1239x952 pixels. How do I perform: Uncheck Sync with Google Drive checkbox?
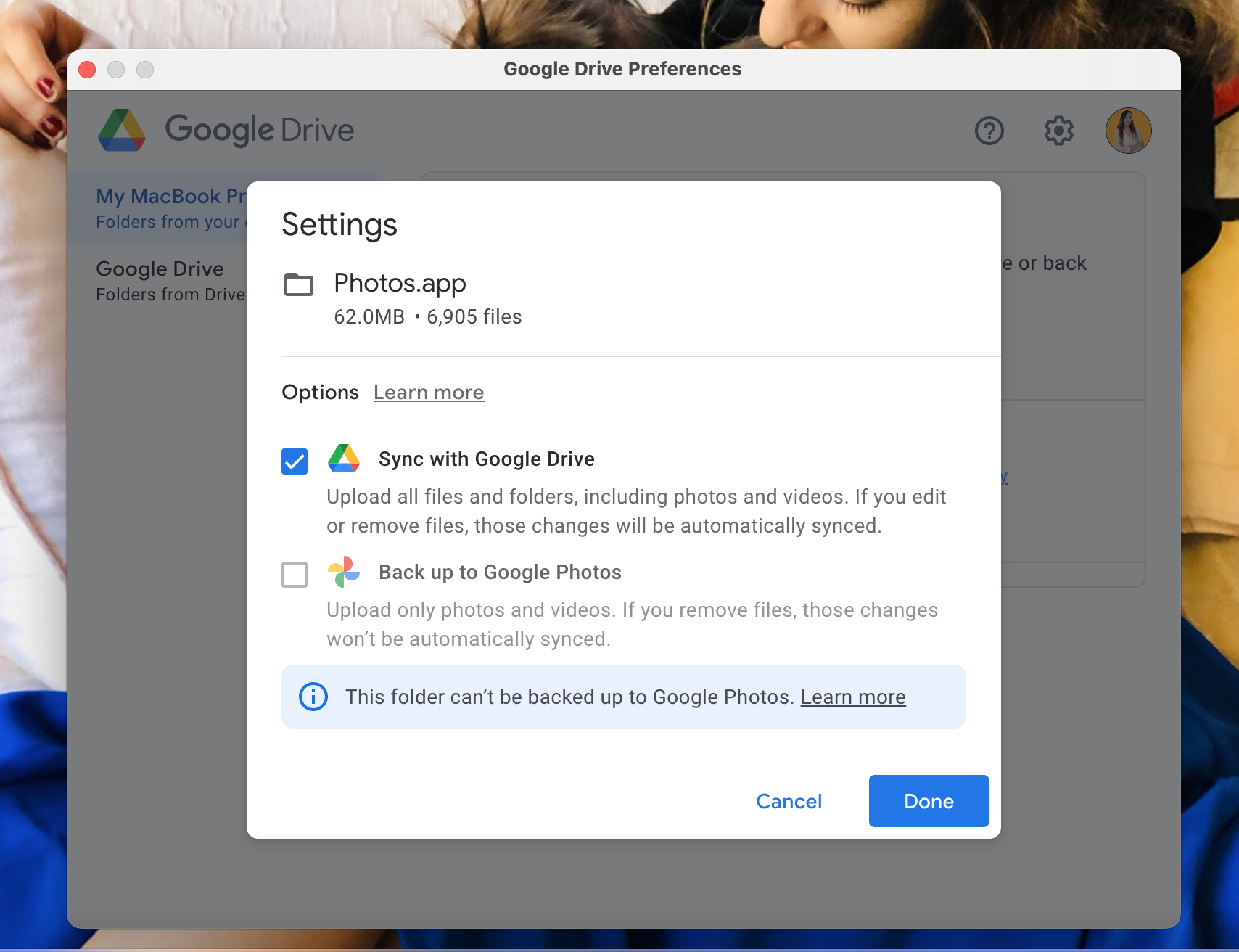coord(295,461)
